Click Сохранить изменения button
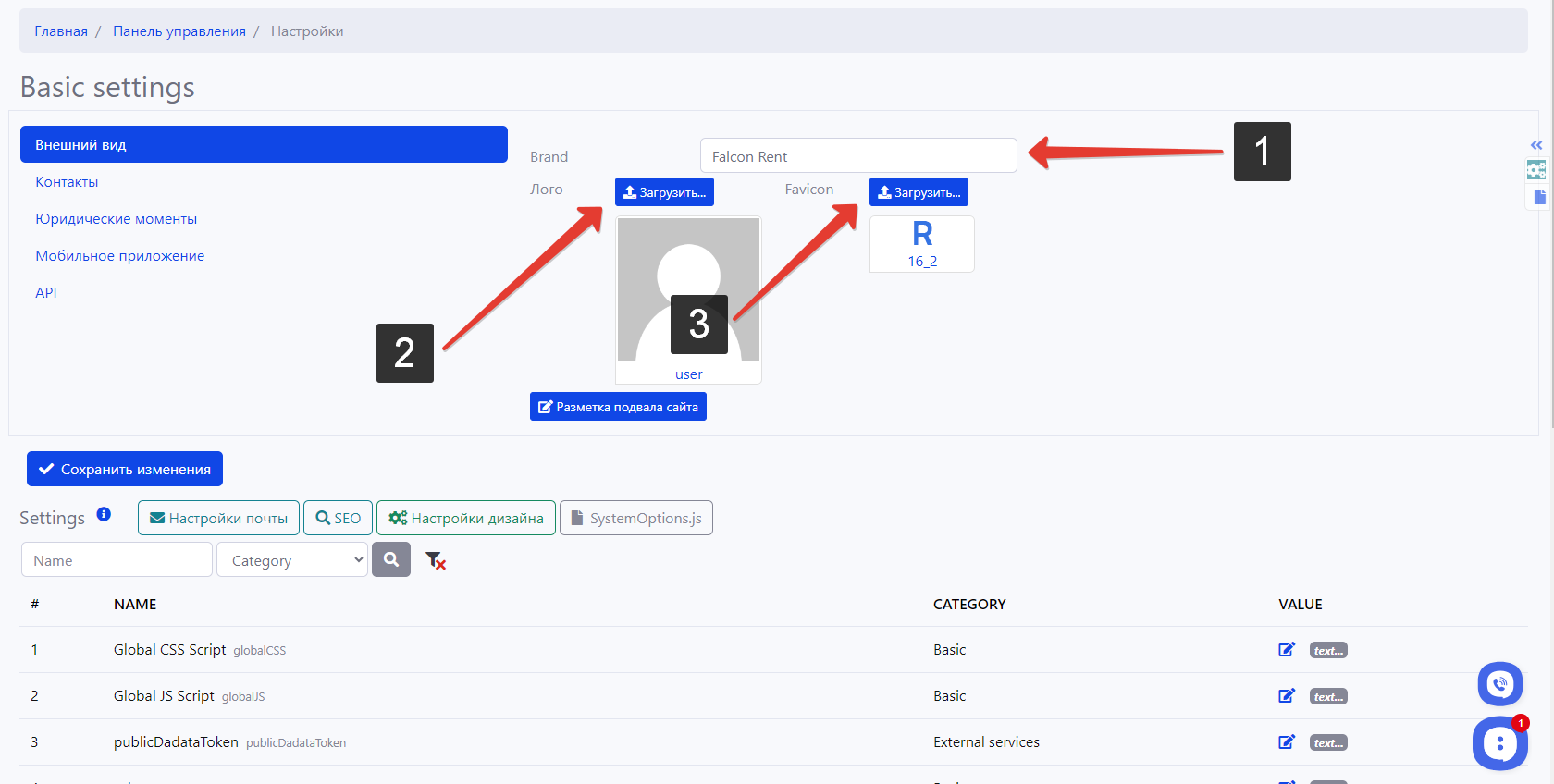1554x784 pixels. point(125,469)
